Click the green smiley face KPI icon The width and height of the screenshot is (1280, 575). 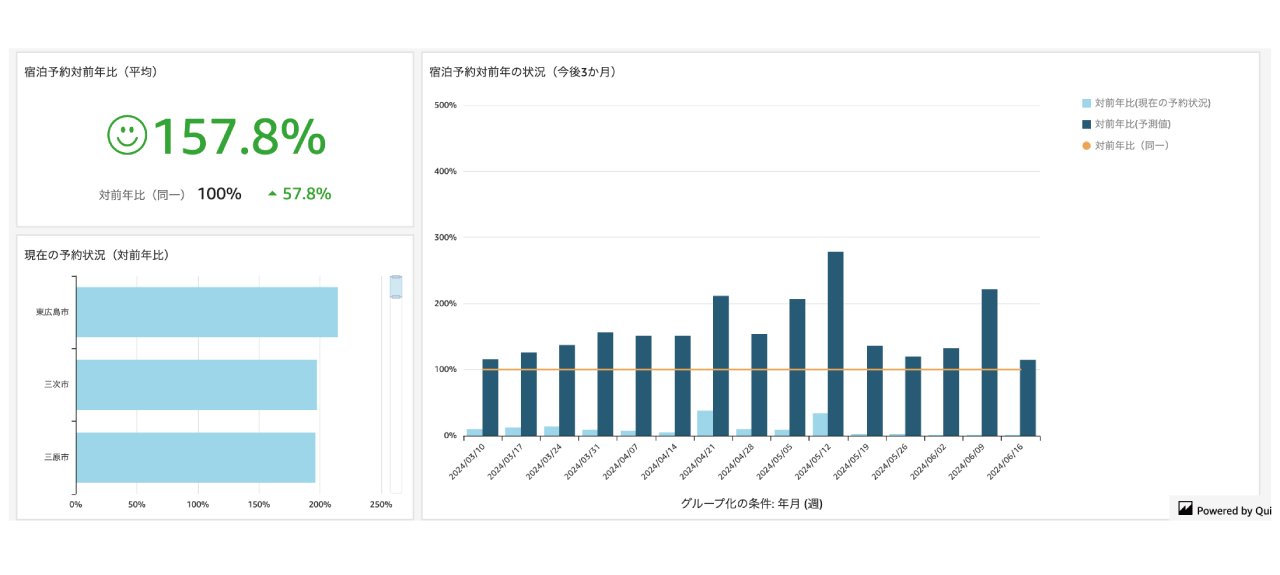click(127, 135)
